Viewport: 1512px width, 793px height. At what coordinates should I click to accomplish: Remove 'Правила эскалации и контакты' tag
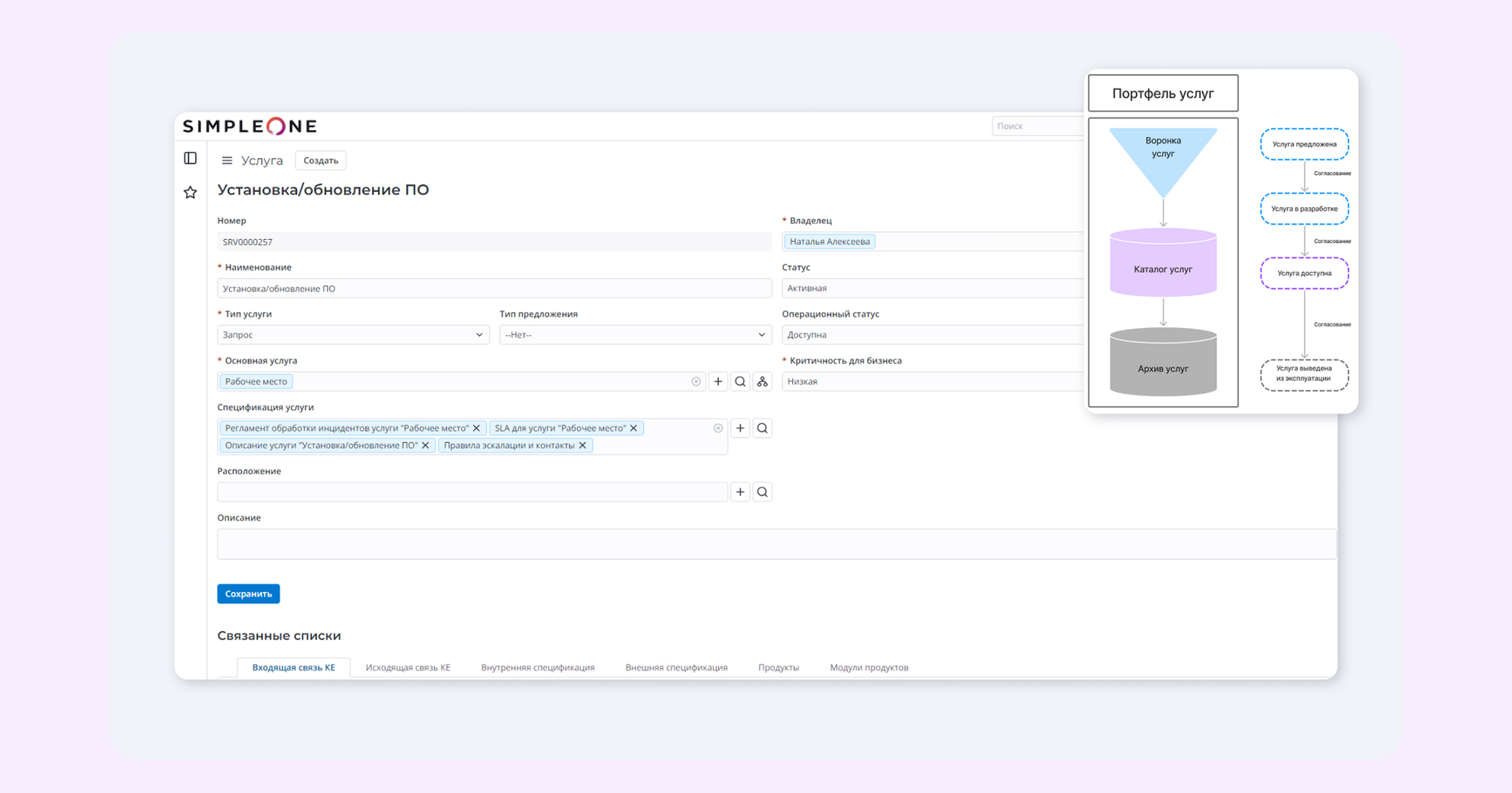point(582,445)
